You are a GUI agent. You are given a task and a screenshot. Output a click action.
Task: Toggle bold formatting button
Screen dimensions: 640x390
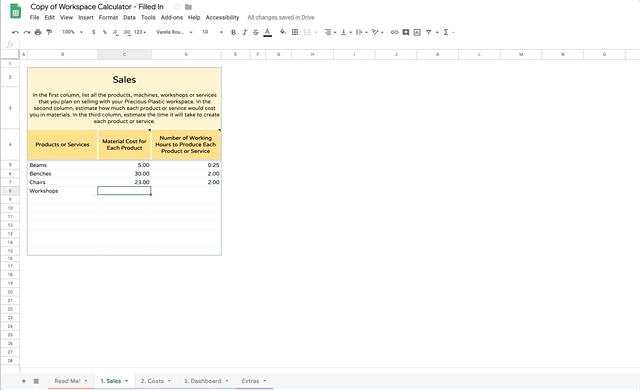coord(233,32)
